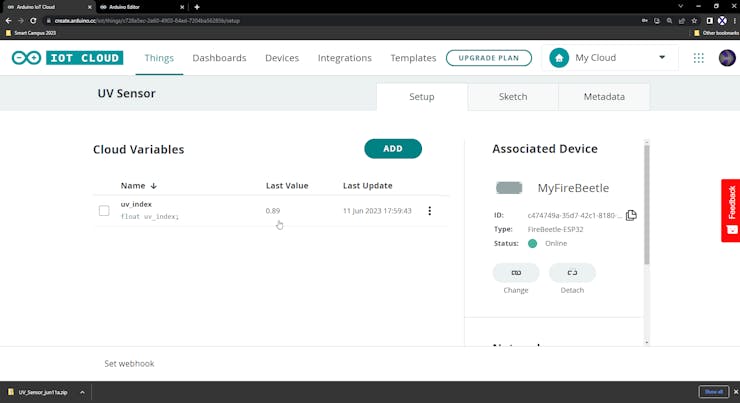Click the Change device button

point(516,273)
